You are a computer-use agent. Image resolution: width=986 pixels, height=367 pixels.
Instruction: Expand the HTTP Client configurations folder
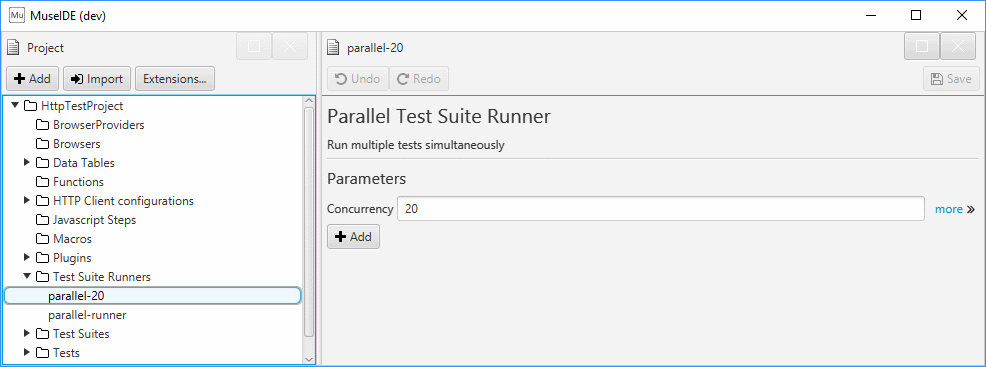[x=27, y=201]
